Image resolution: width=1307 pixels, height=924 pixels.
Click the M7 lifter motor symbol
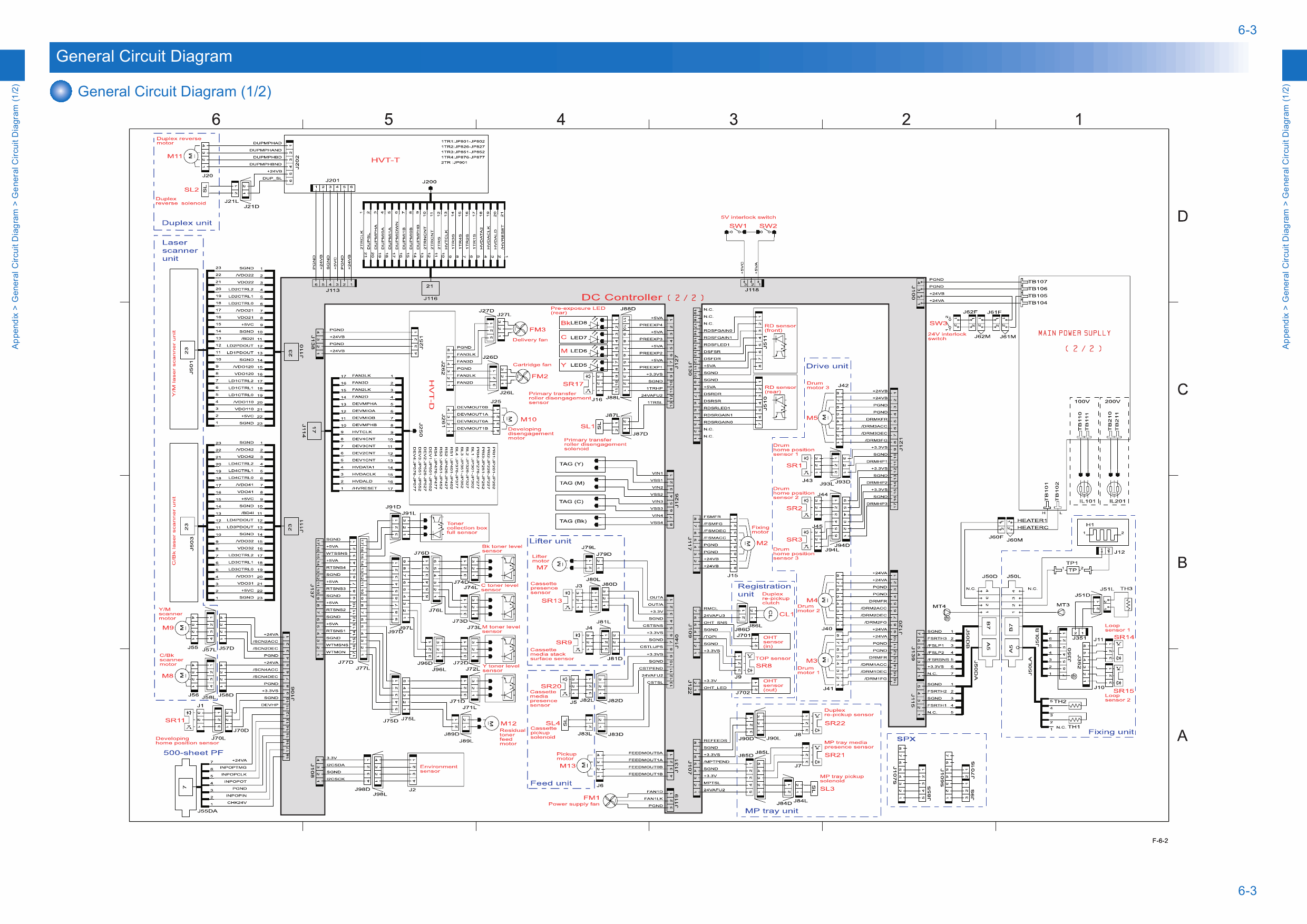(x=560, y=564)
